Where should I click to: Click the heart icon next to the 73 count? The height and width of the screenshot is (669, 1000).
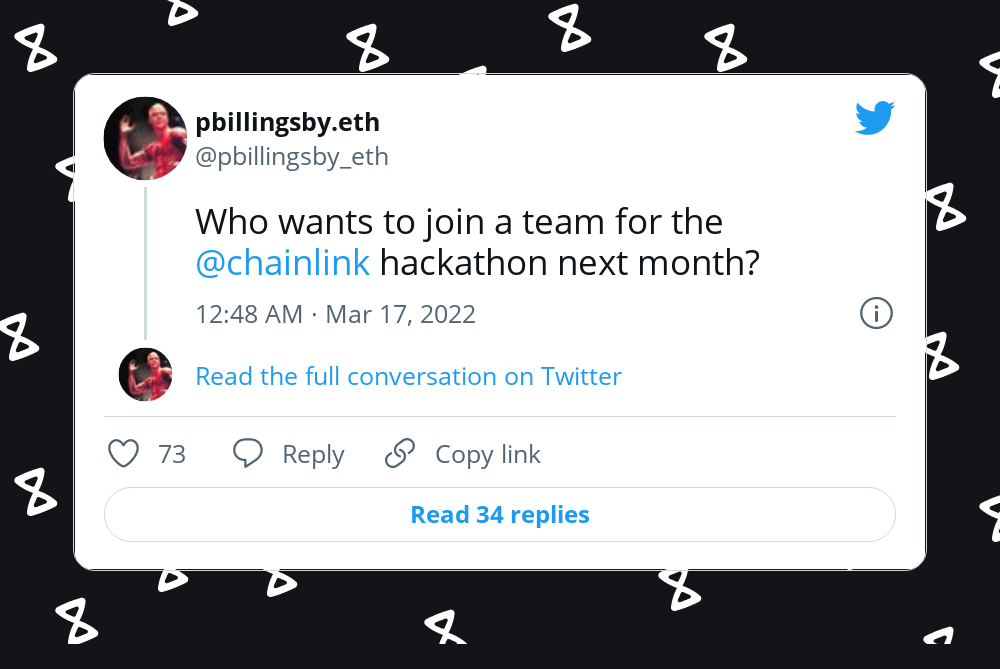click(x=123, y=454)
